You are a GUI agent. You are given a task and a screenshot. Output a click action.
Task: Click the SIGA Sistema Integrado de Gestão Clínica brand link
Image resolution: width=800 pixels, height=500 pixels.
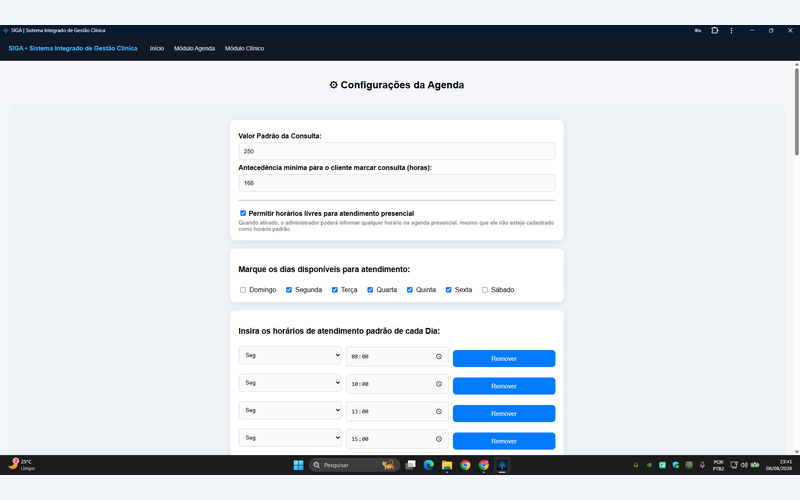[73, 48]
